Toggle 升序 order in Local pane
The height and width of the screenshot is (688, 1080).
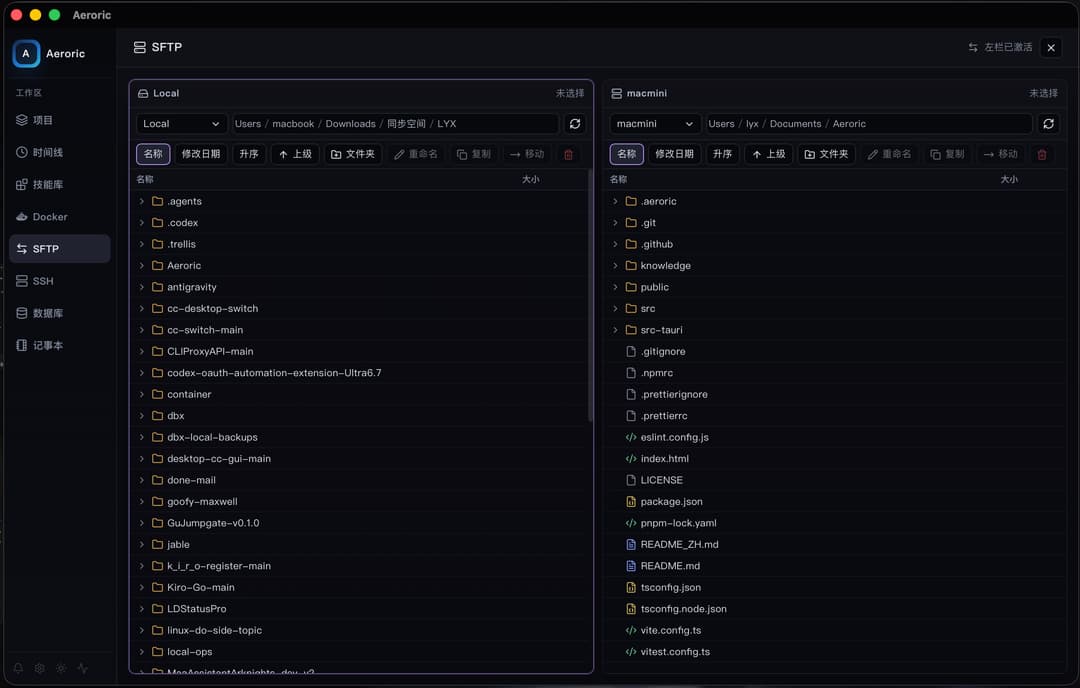(249, 154)
